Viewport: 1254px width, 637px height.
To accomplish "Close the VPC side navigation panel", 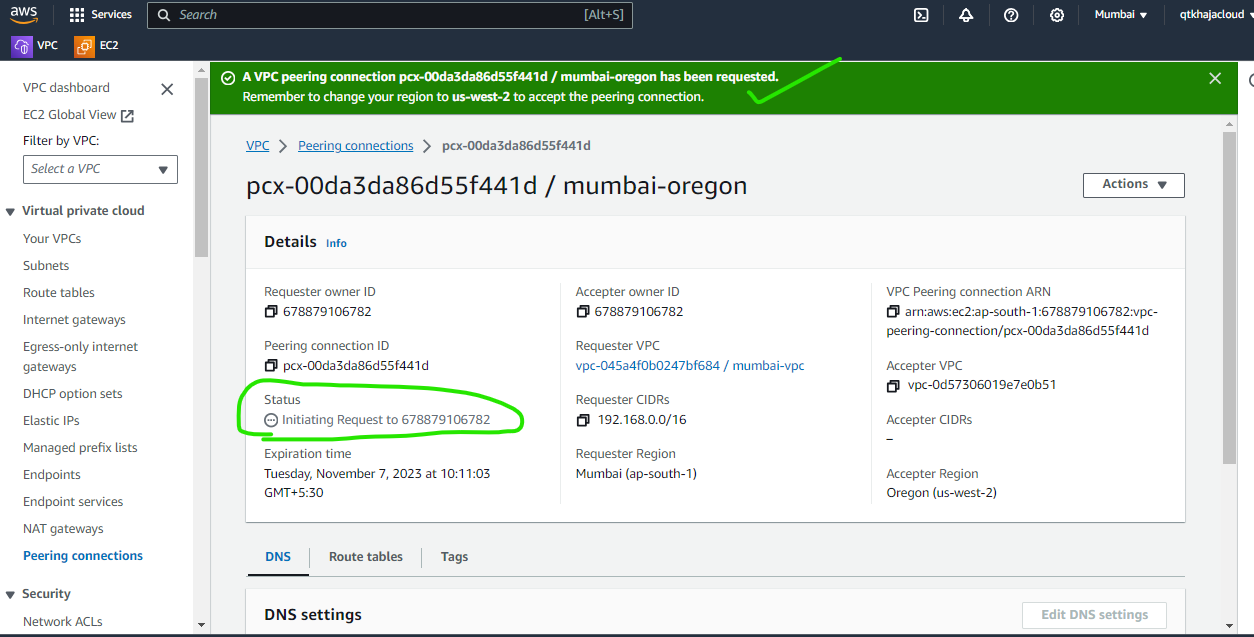I will pos(167,89).
